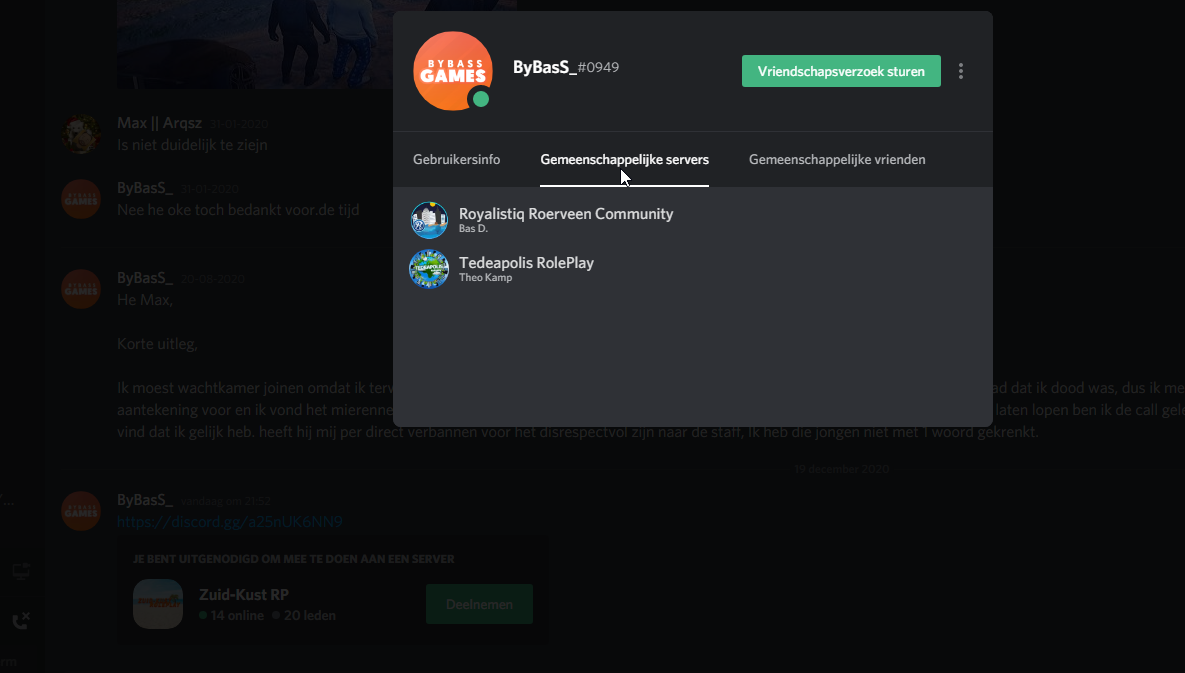Switch to the Gebruikersinfo tab
The width and height of the screenshot is (1185, 673).
456,159
